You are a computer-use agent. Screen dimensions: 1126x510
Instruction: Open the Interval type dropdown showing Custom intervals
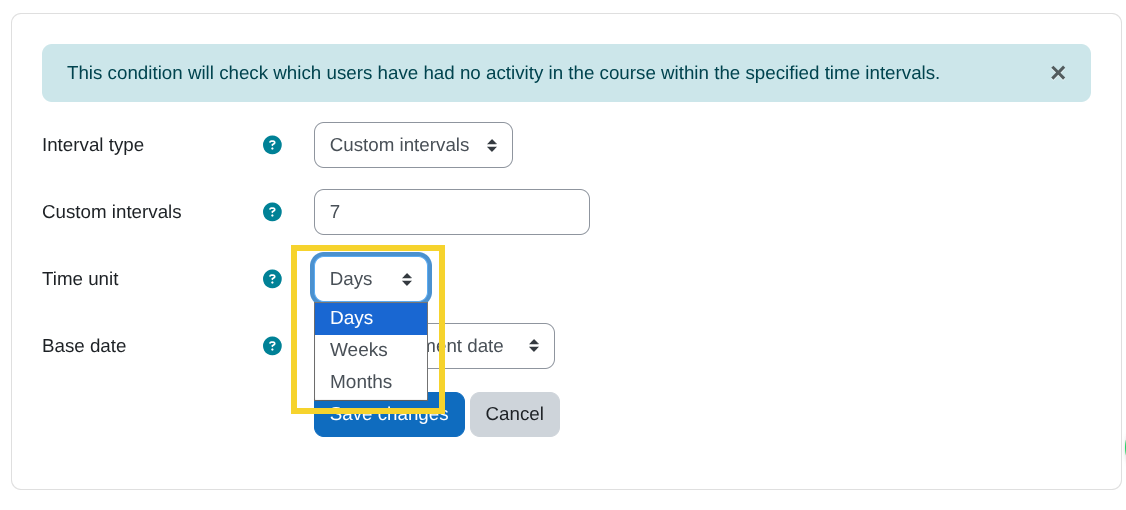[412, 145]
